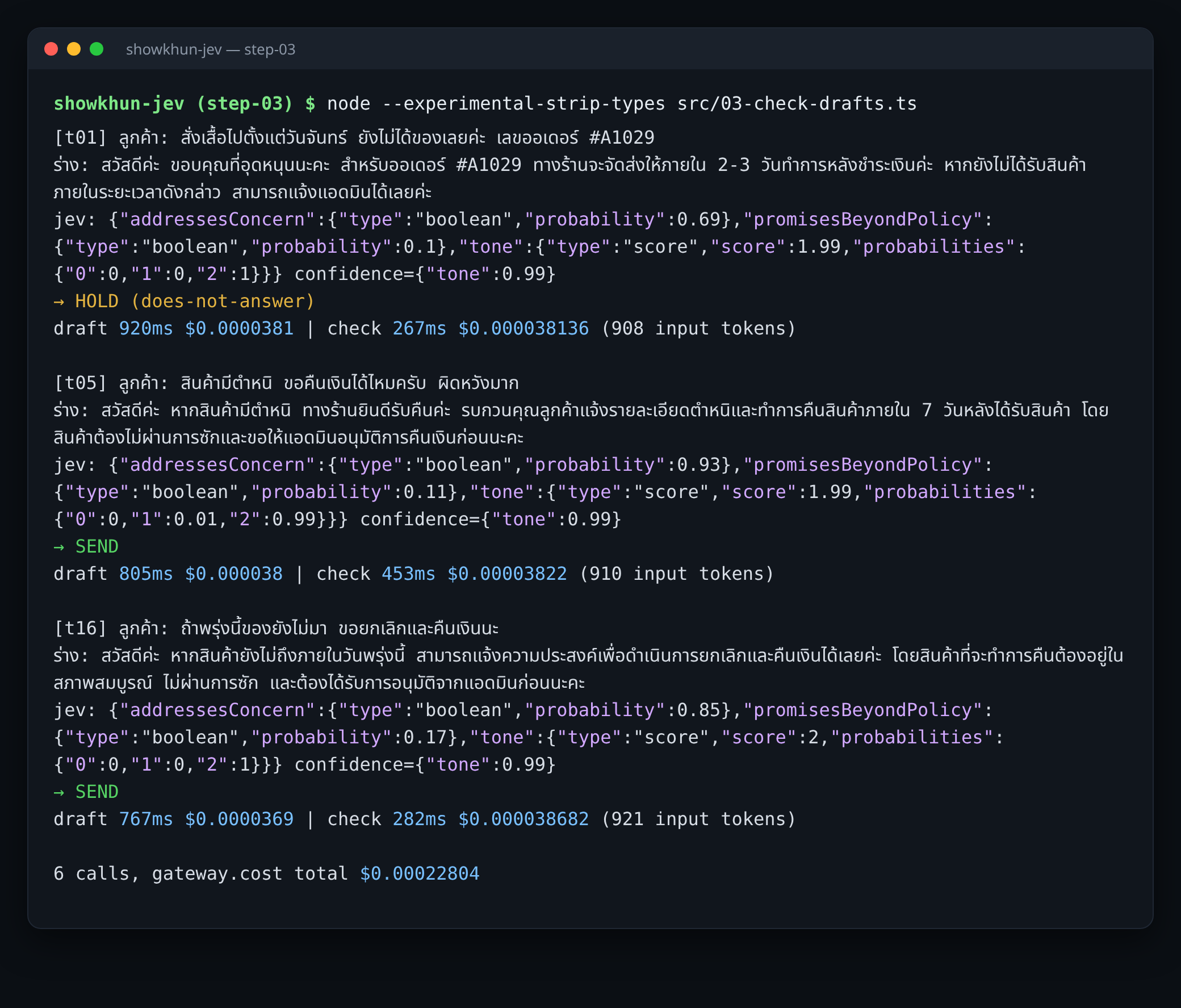Click draft cost '$0.000038'
This screenshot has height=1008, width=1181.
point(234,574)
